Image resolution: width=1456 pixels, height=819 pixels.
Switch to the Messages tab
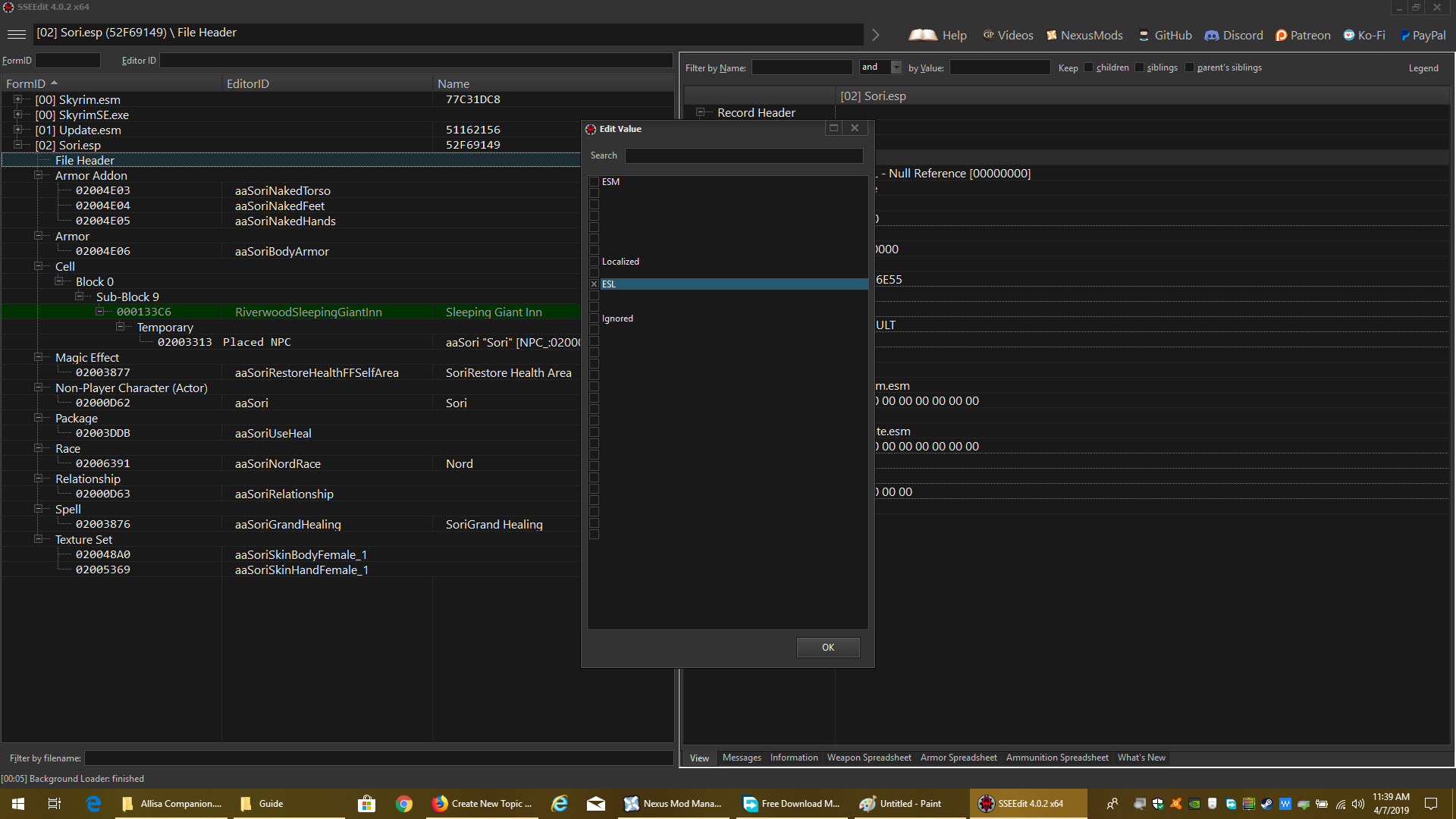(741, 758)
